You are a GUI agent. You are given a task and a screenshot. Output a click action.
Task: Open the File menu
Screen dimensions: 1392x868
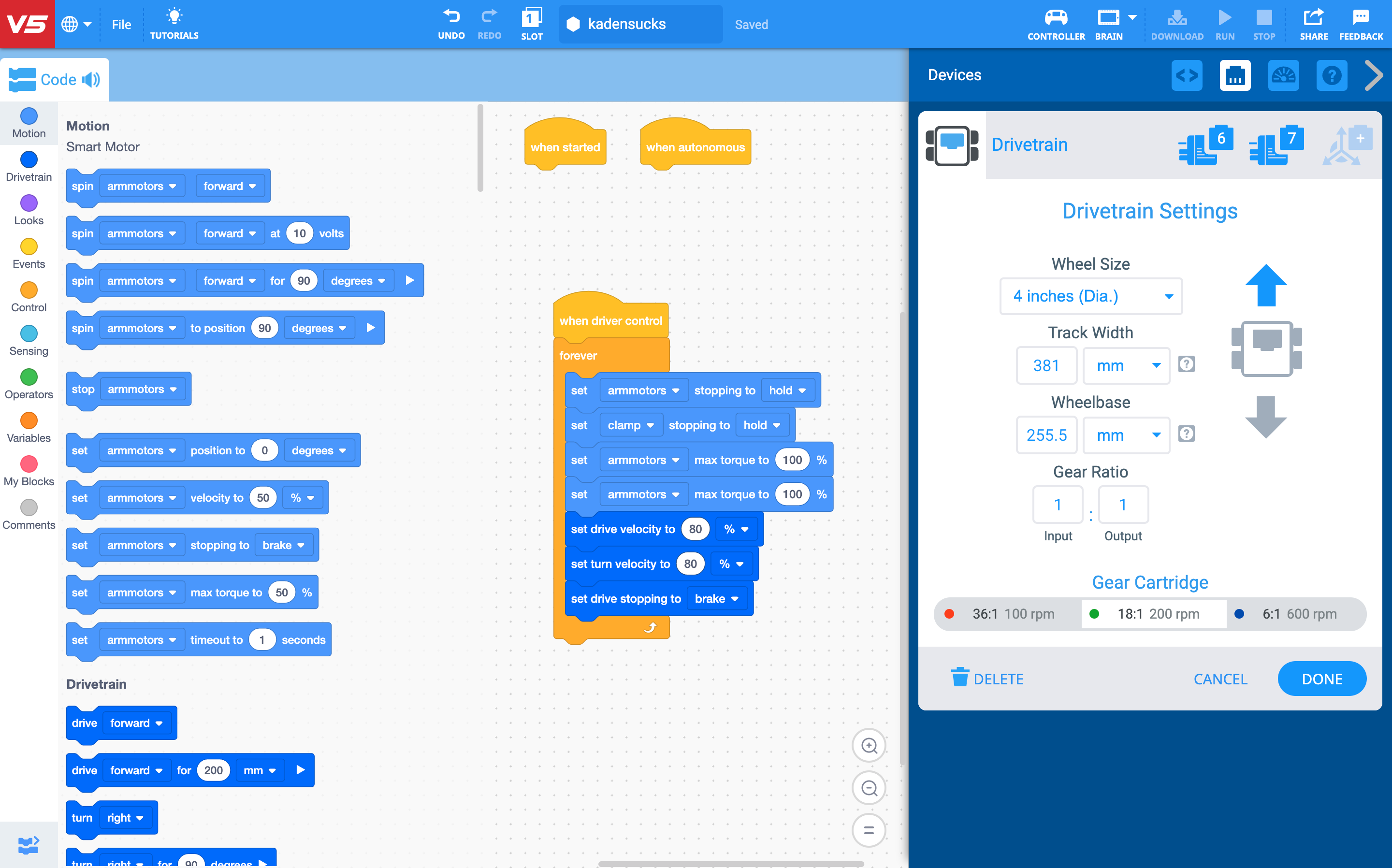[x=121, y=25]
